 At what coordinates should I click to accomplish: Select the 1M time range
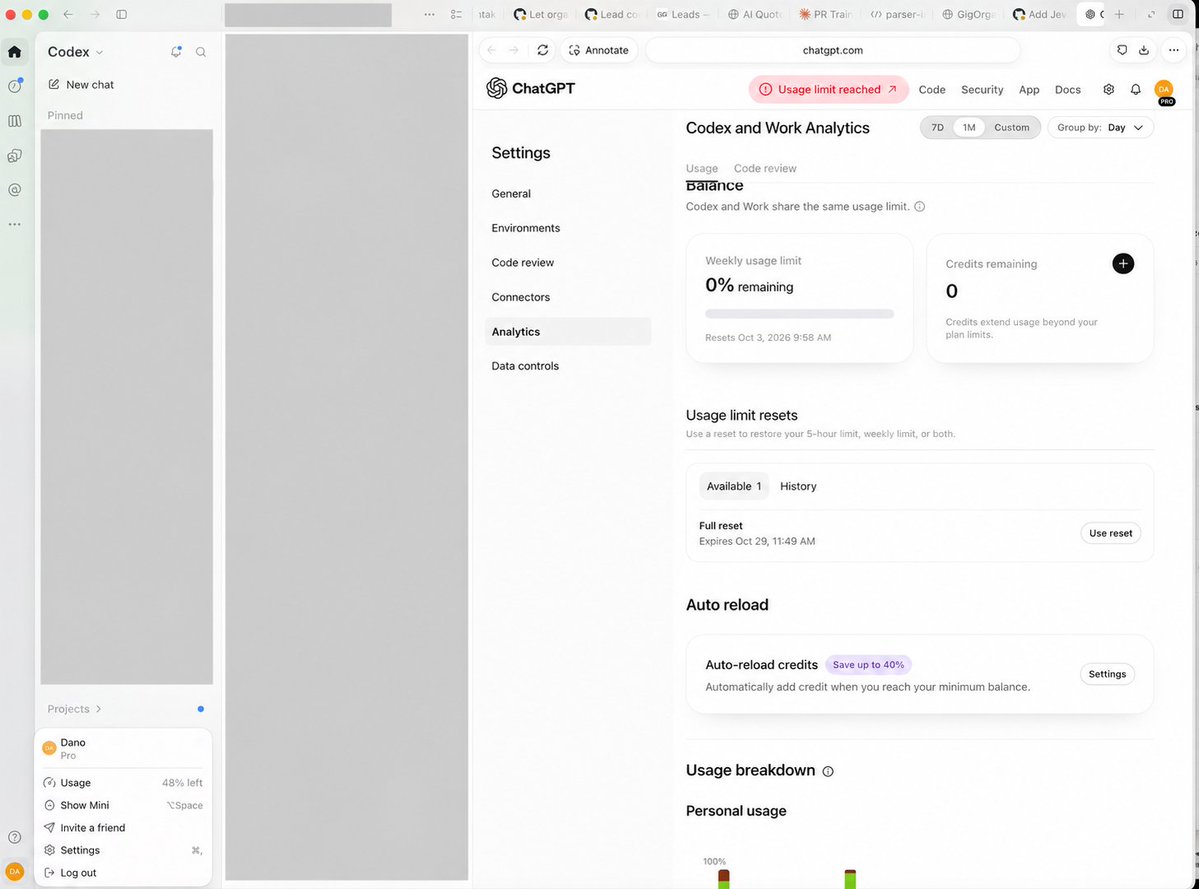point(969,128)
